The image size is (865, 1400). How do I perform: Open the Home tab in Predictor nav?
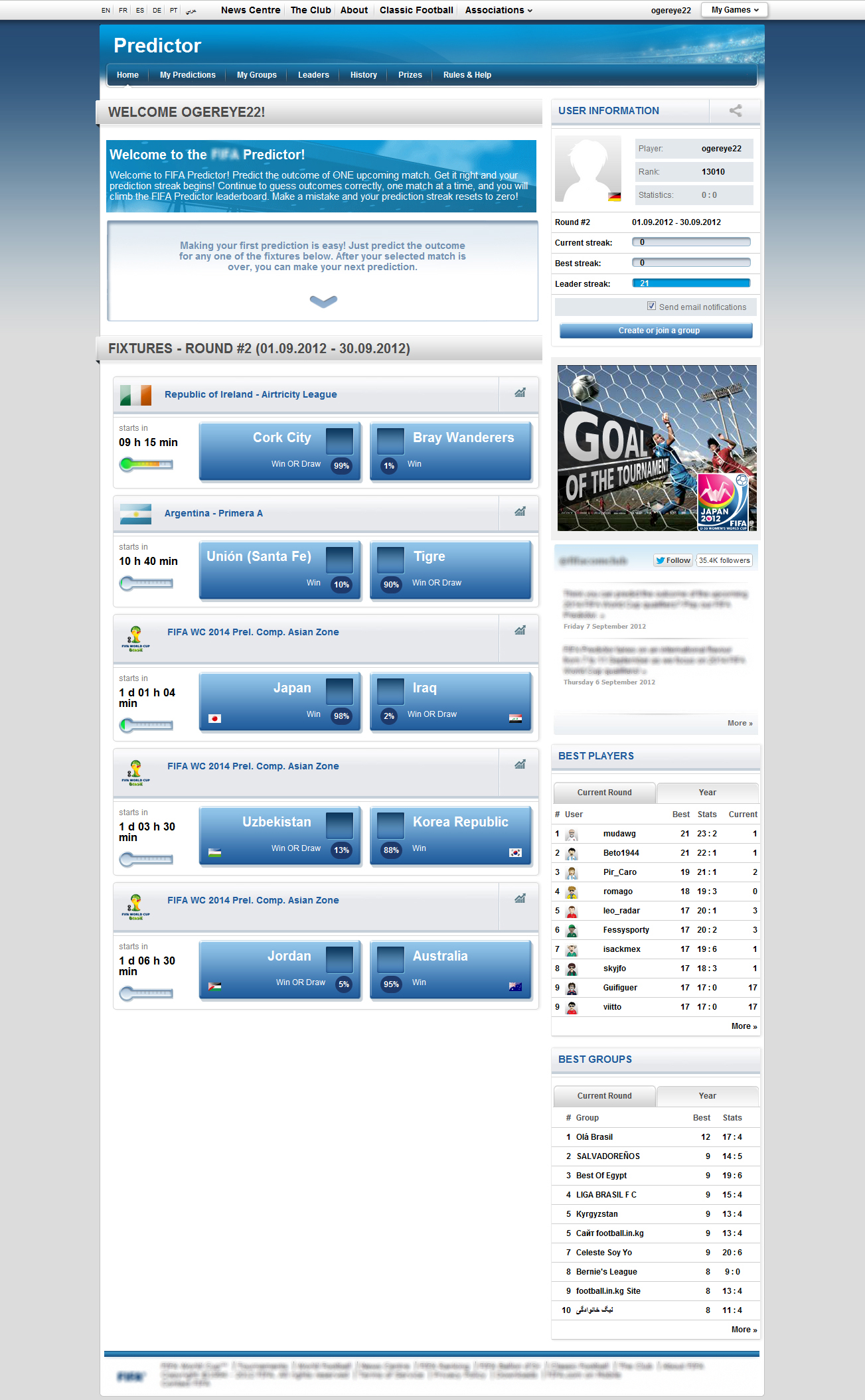click(x=127, y=75)
